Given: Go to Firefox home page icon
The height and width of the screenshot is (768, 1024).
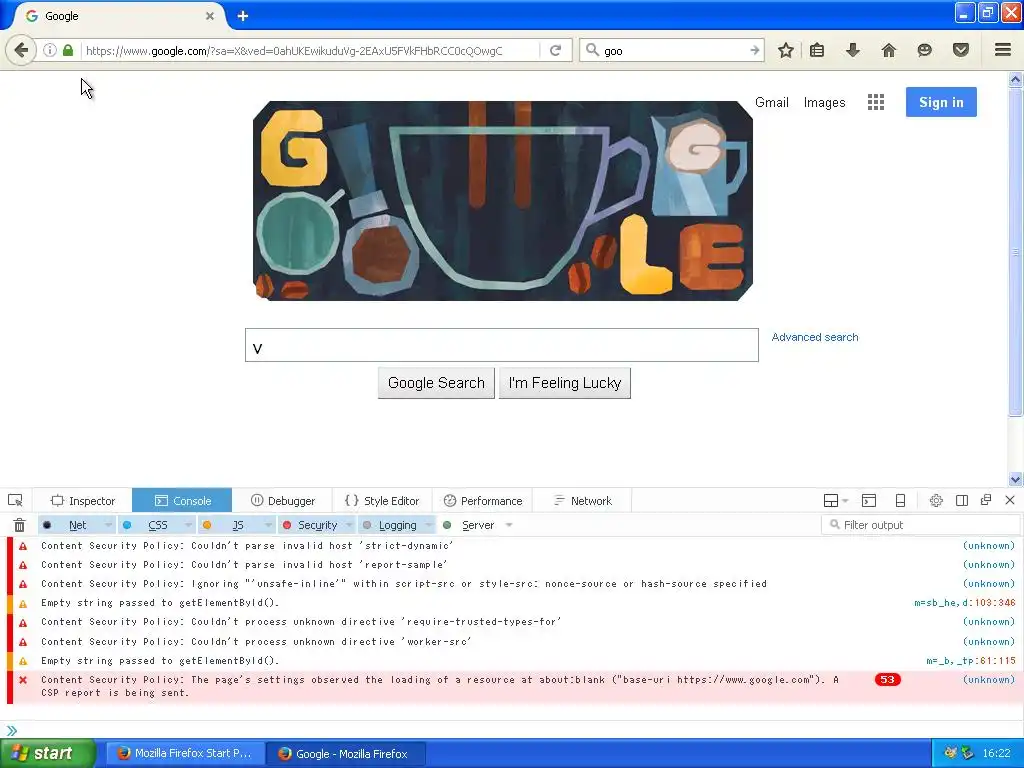Looking at the screenshot, I should (x=888, y=50).
